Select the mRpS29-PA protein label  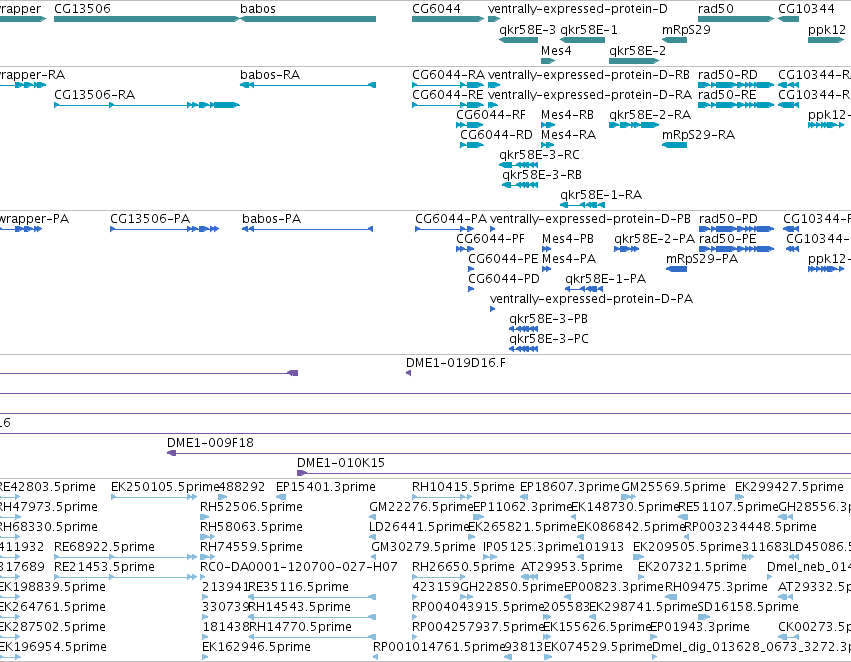[702, 259]
